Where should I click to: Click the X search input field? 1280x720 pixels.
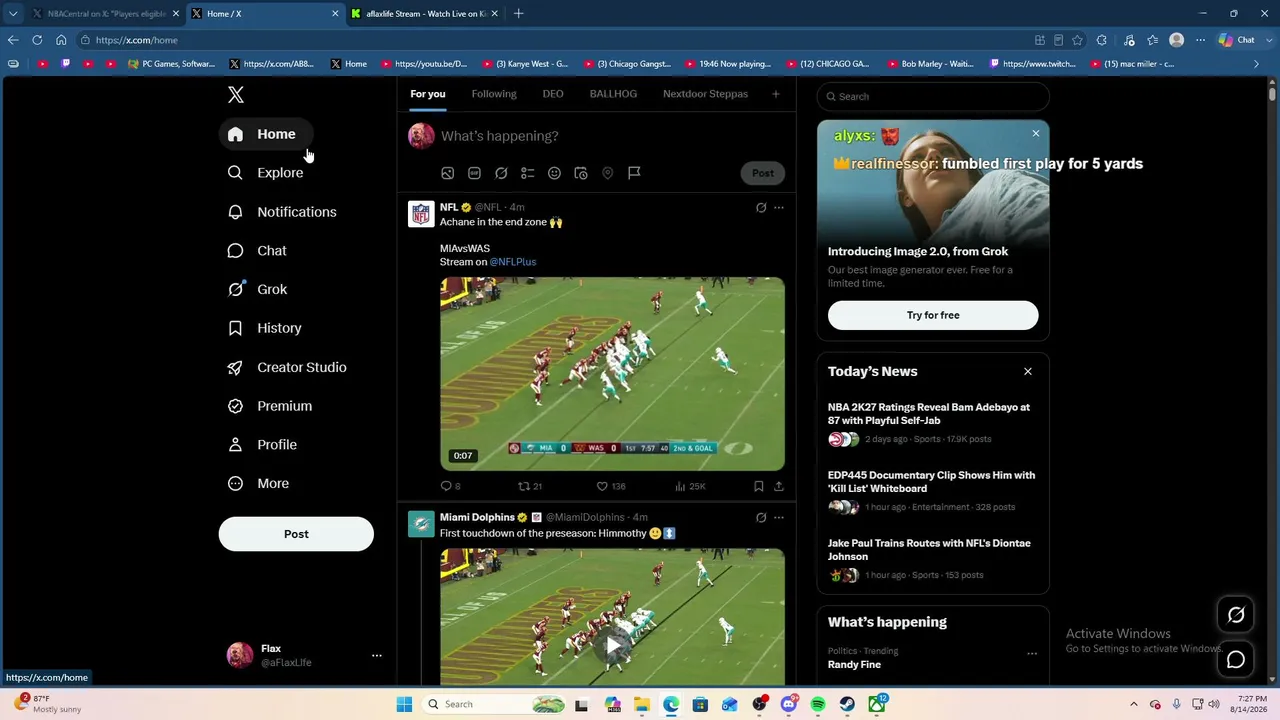(933, 97)
